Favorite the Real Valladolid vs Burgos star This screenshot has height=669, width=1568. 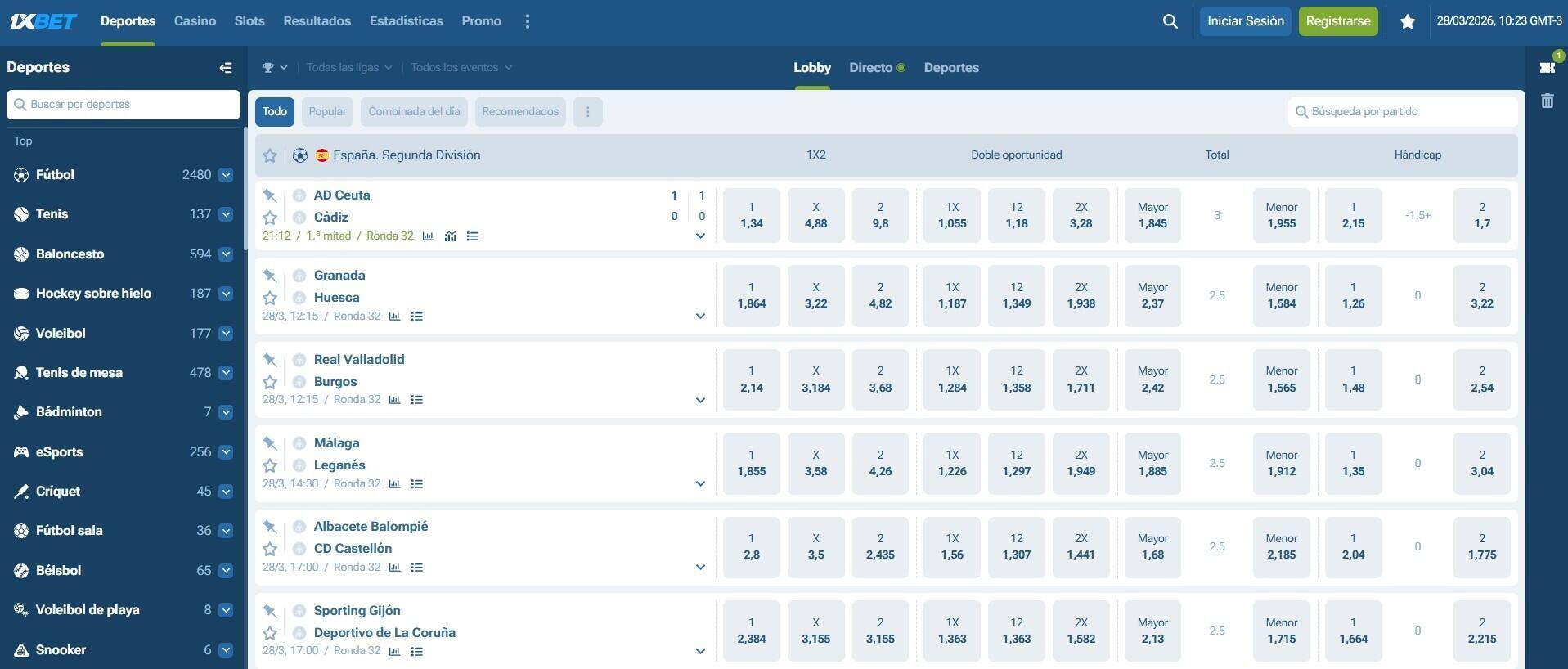tap(270, 382)
